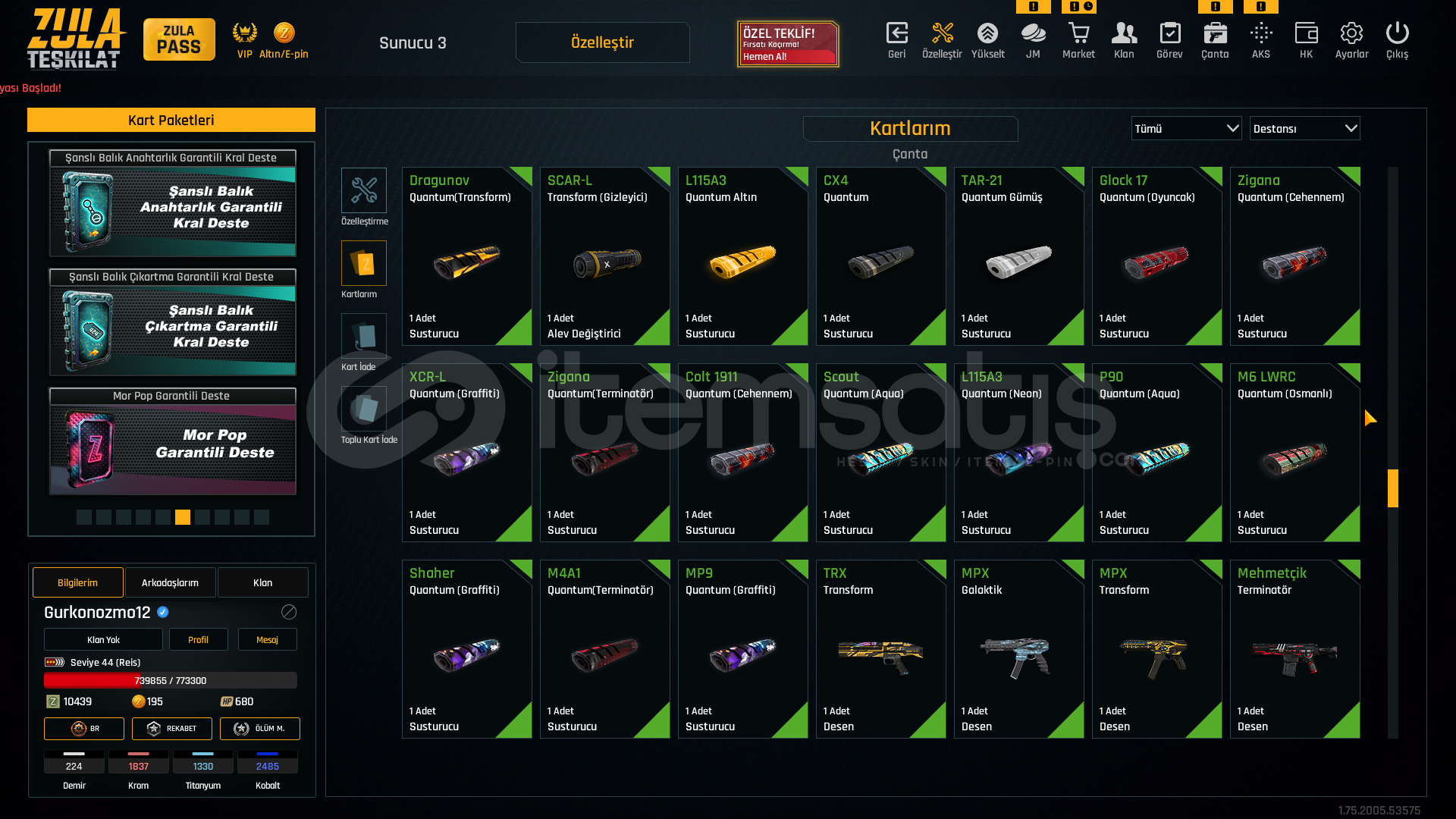The image size is (1456, 819).
Task: Click the orange arrow right of cards
Action: 1370,418
